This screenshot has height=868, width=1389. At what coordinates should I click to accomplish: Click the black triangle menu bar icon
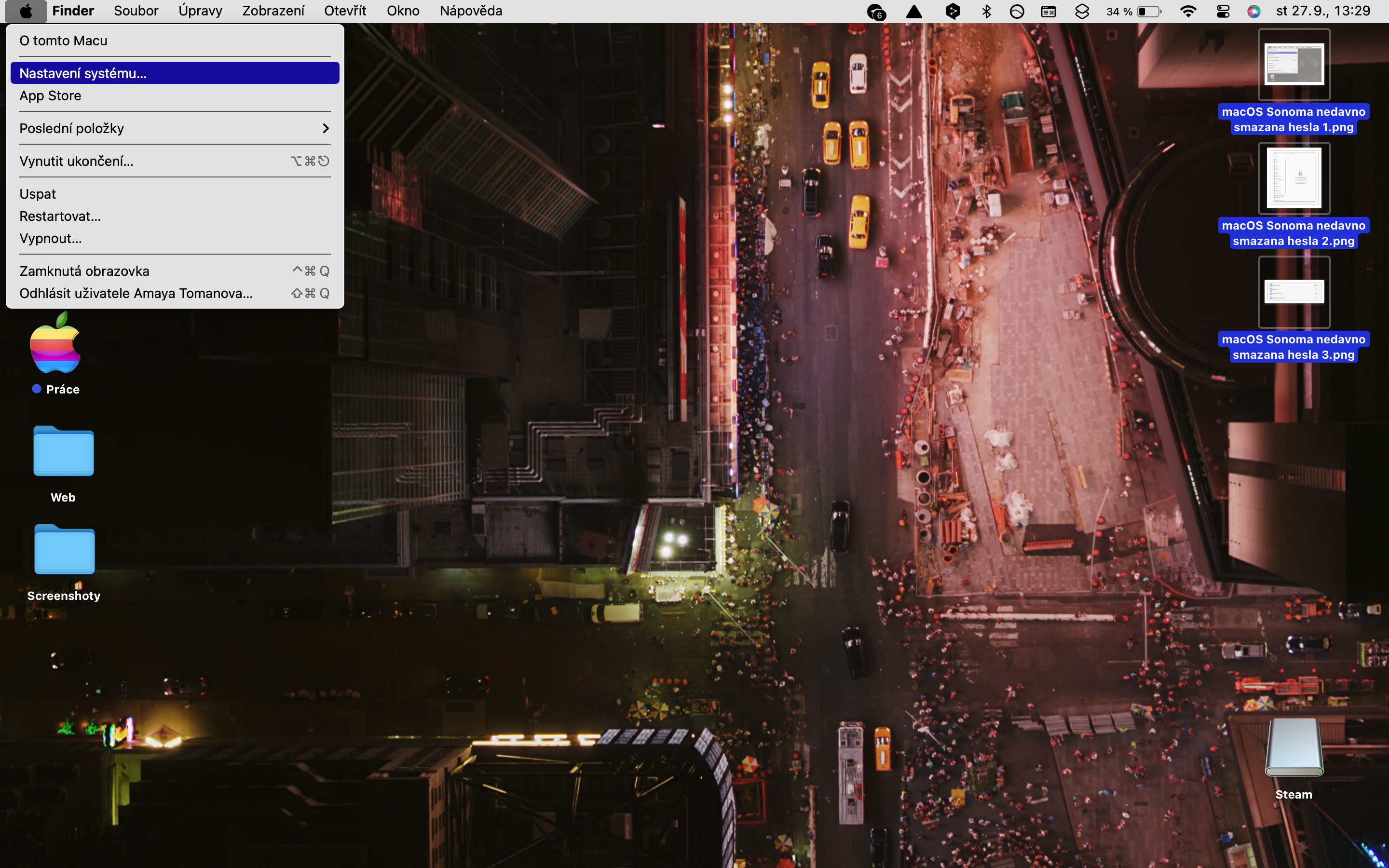914,12
